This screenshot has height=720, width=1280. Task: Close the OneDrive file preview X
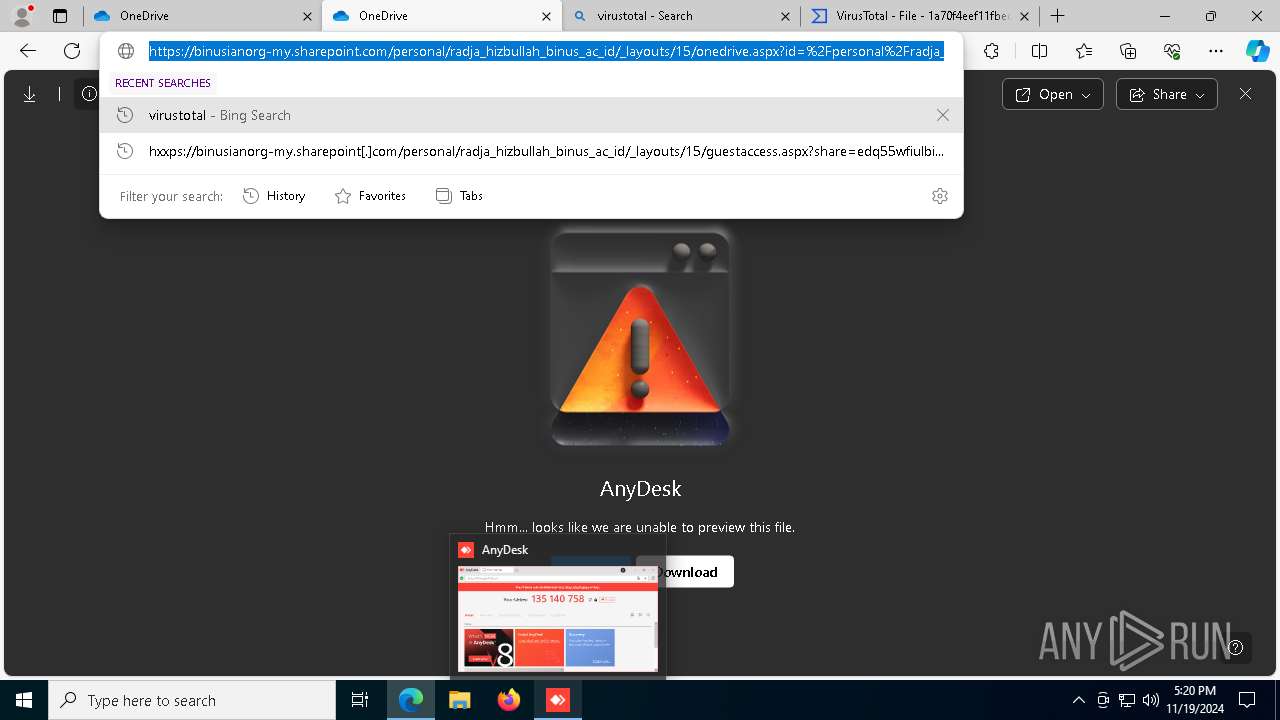click(x=1245, y=94)
